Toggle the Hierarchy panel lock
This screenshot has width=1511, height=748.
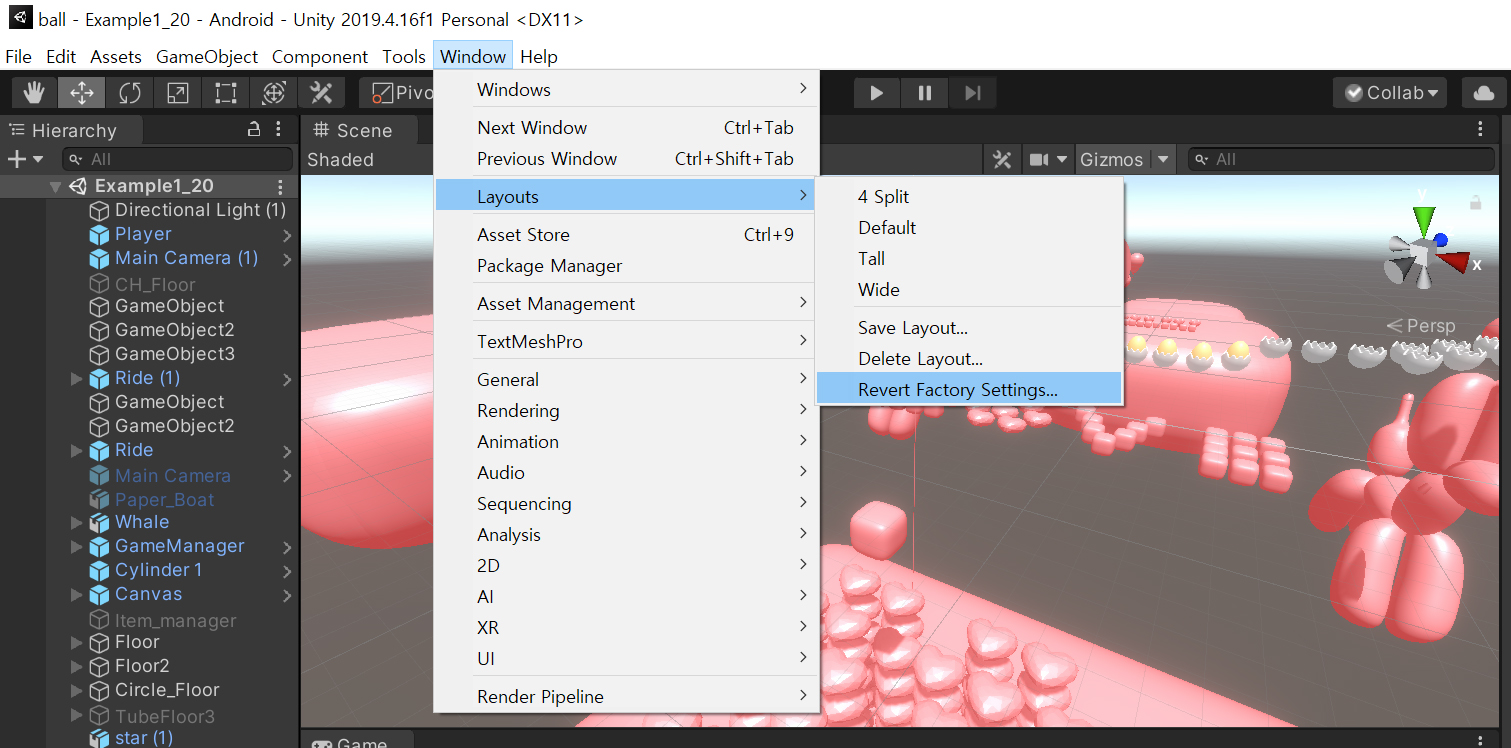254,129
